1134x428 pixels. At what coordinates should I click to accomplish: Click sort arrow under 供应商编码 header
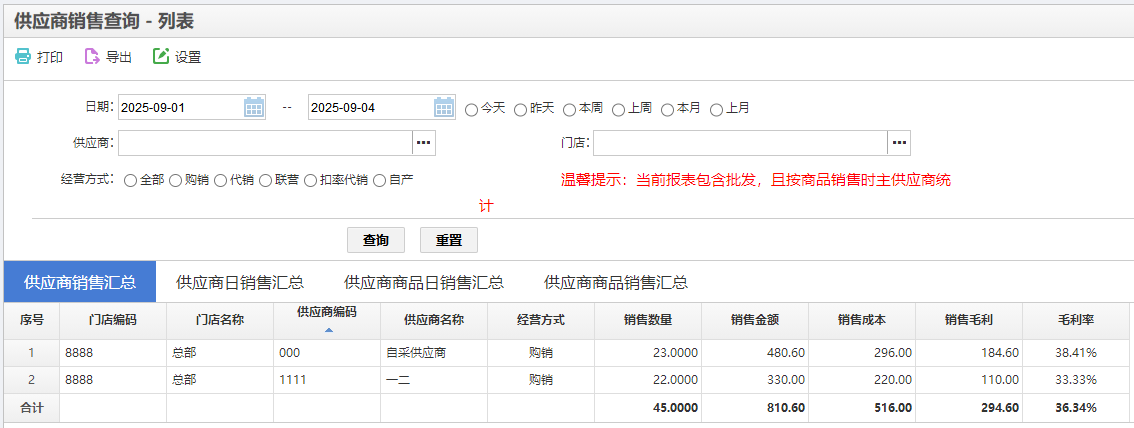(329, 329)
